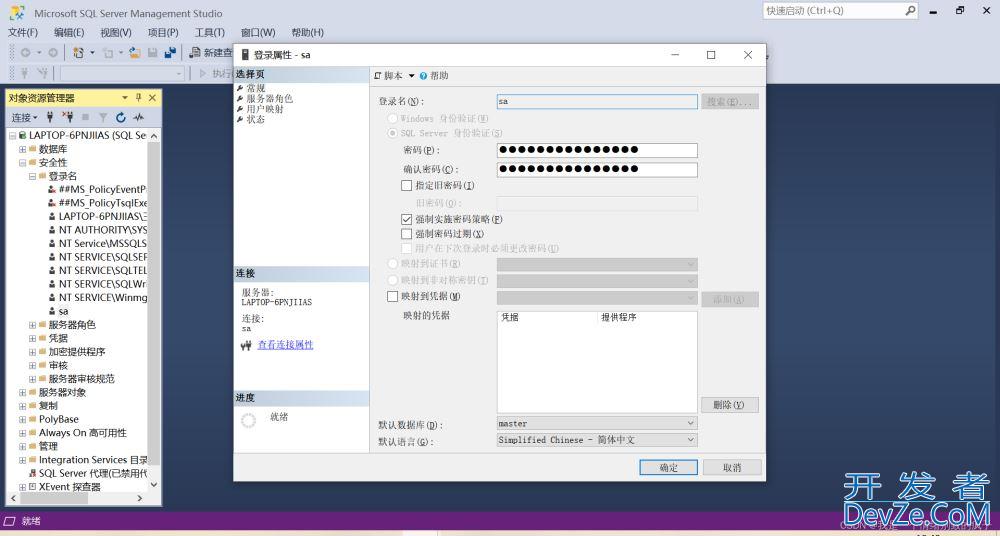Check the 指定旧密码 checkbox
This screenshot has width=1000, height=536.
(406, 186)
